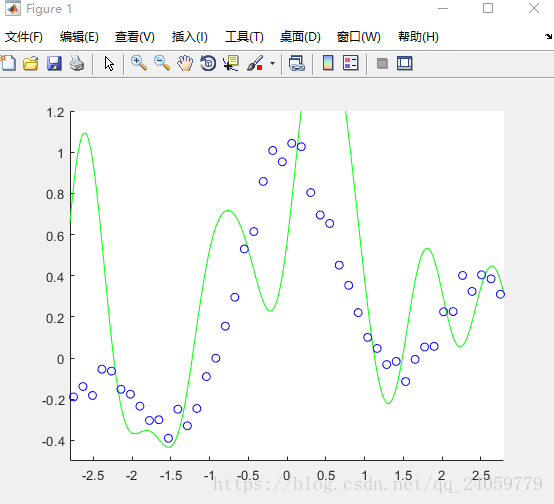Image resolution: width=554 pixels, height=504 pixels.
Task: Select the Pan hand tool
Action: (x=185, y=64)
